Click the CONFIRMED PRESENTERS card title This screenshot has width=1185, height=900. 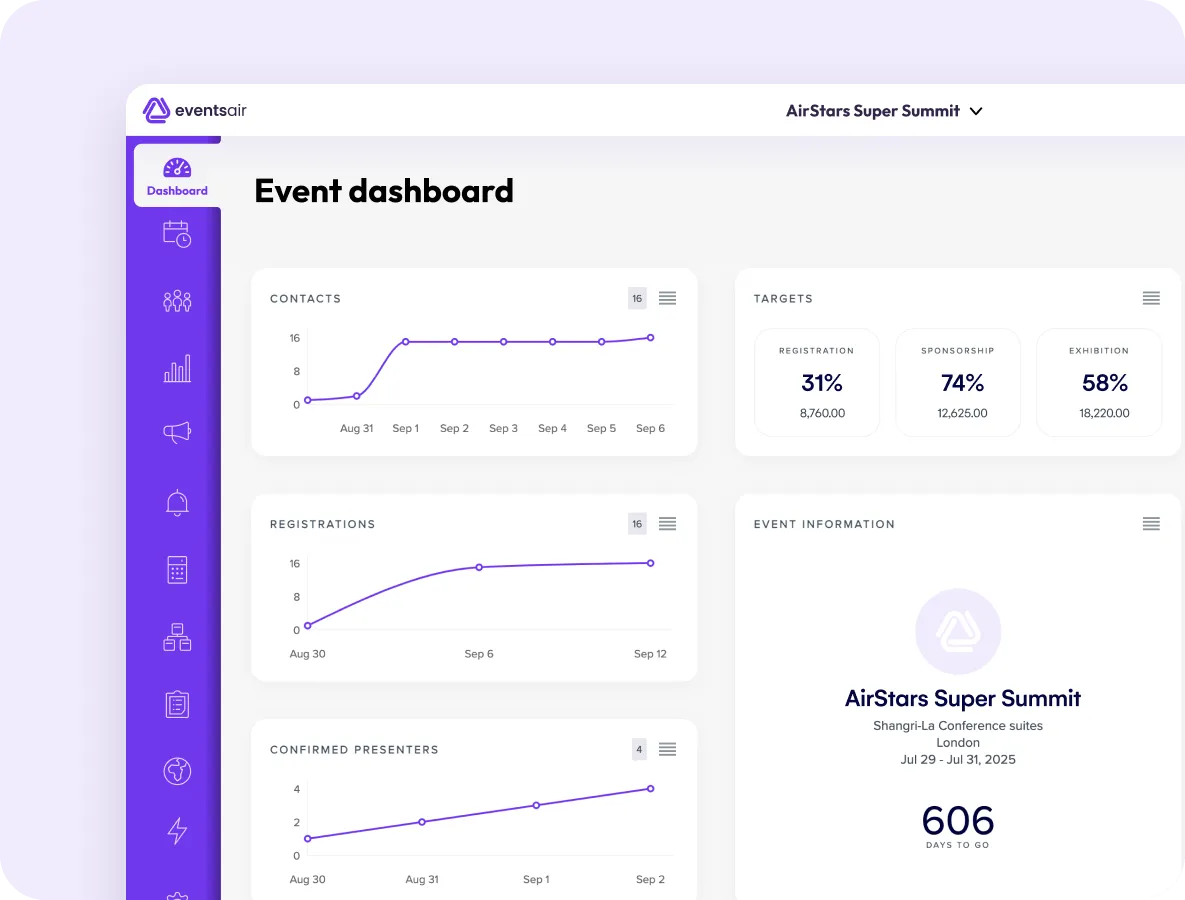(x=354, y=749)
